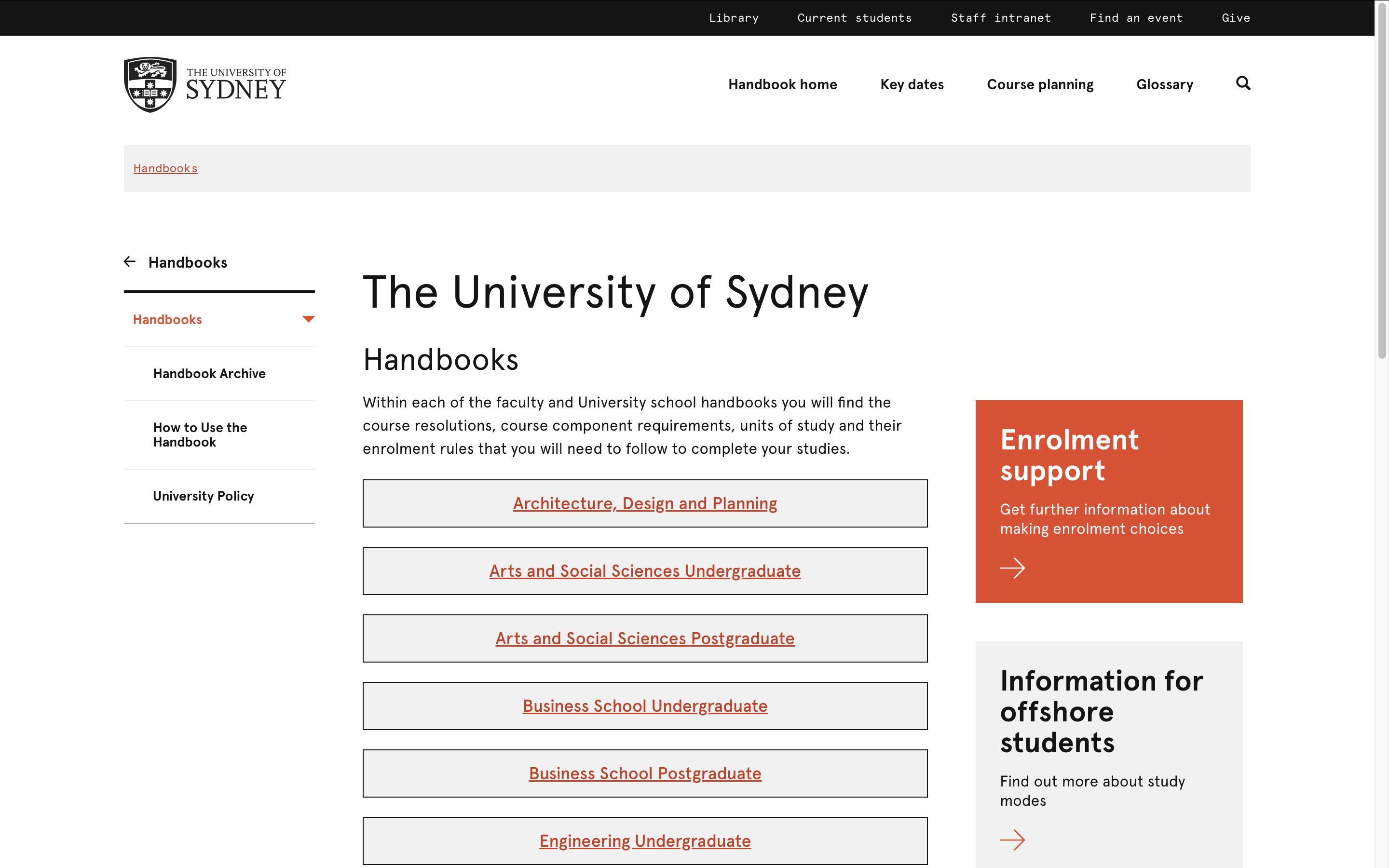The height and width of the screenshot is (868, 1389).
Task: Click the Handbooks breadcrumb link
Action: (165, 168)
